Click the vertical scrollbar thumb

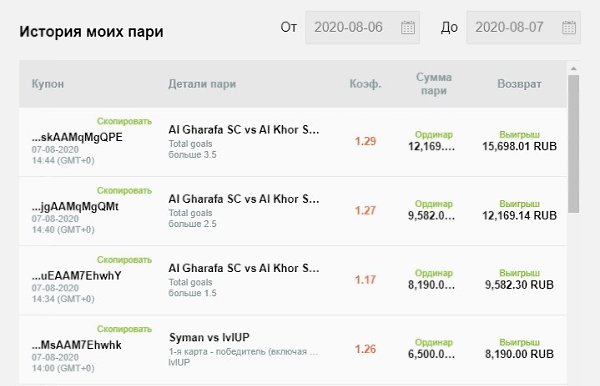tap(573, 144)
